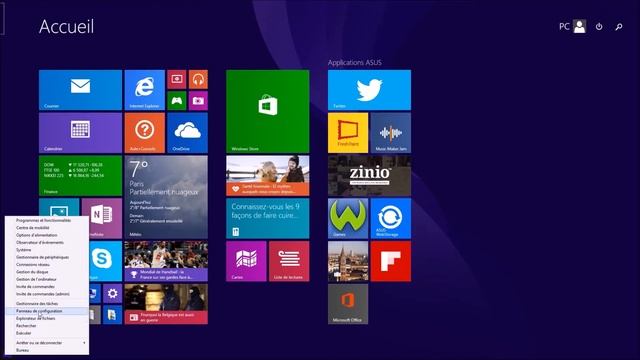Viewport: 640px width, 360px height.
Task: Open the Calendrier tile
Action: (80, 133)
